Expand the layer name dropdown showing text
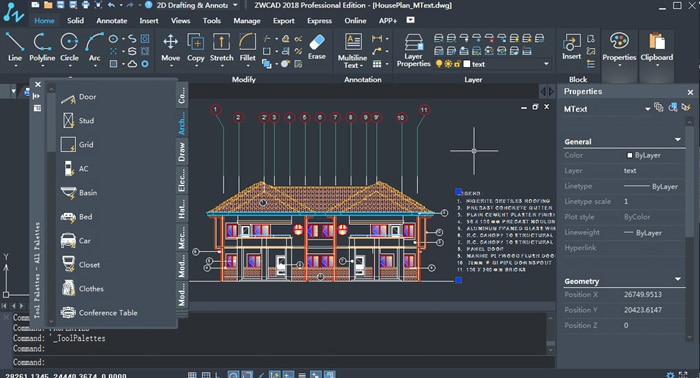This screenshot has height=378, width=700. point(546,64)
